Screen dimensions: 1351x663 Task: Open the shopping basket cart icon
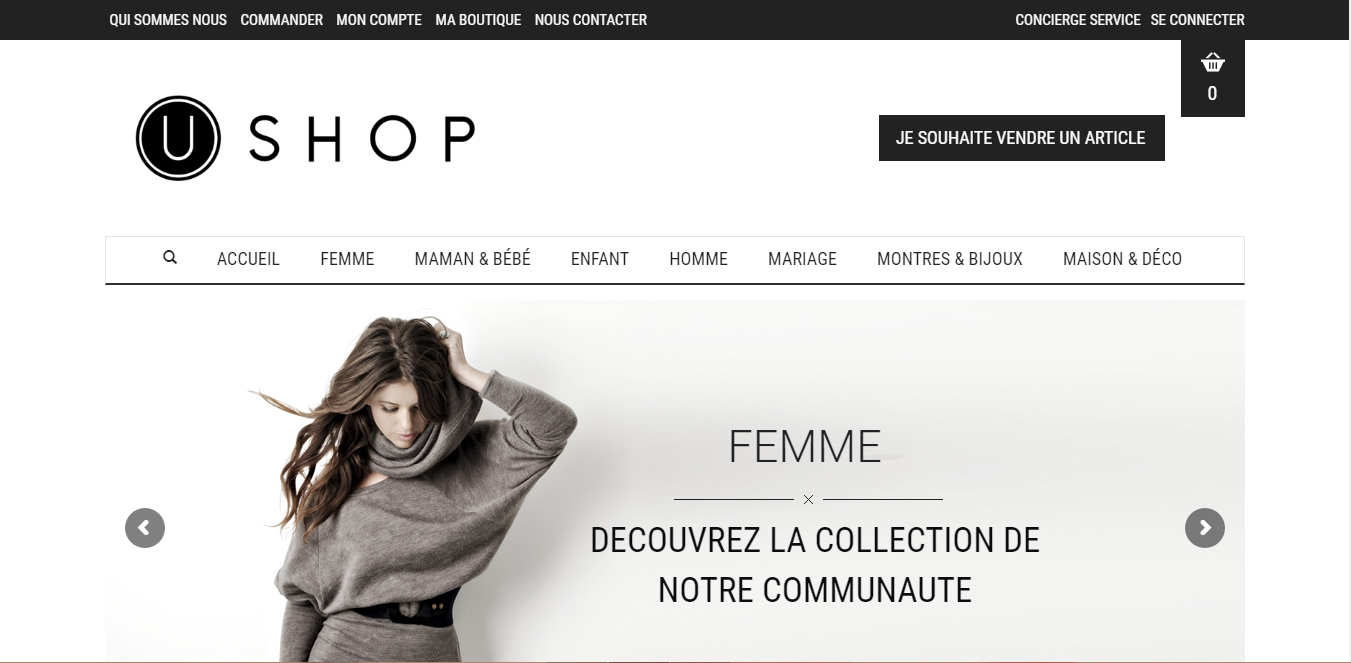[1212, 63]
